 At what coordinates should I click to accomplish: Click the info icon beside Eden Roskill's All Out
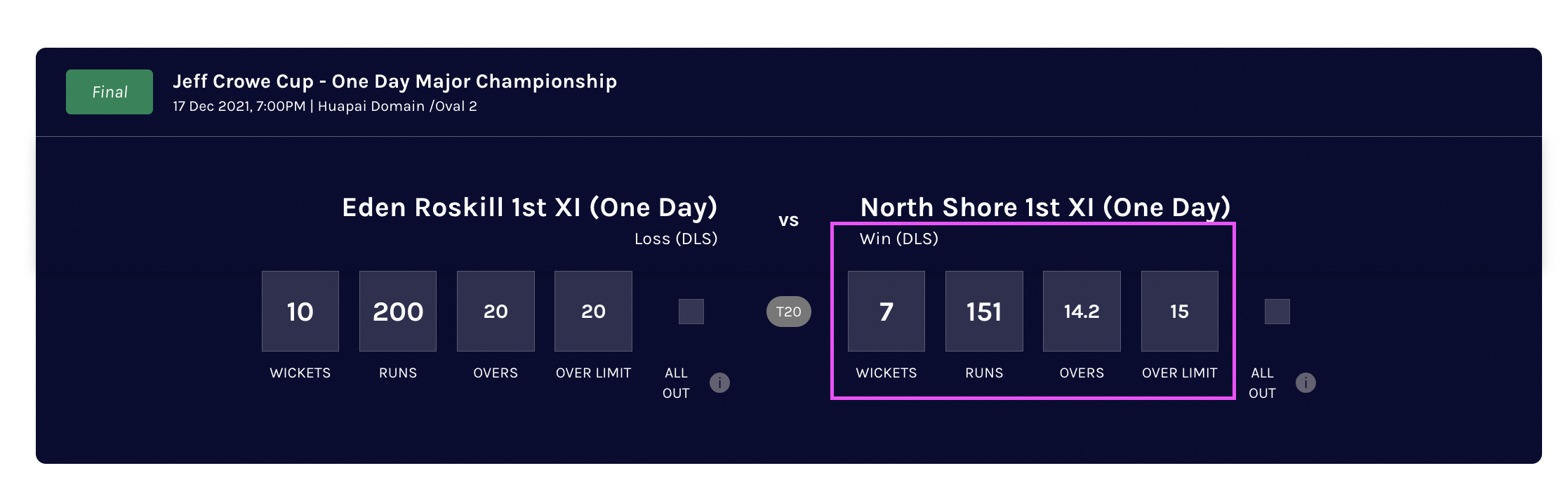[719, 382]
